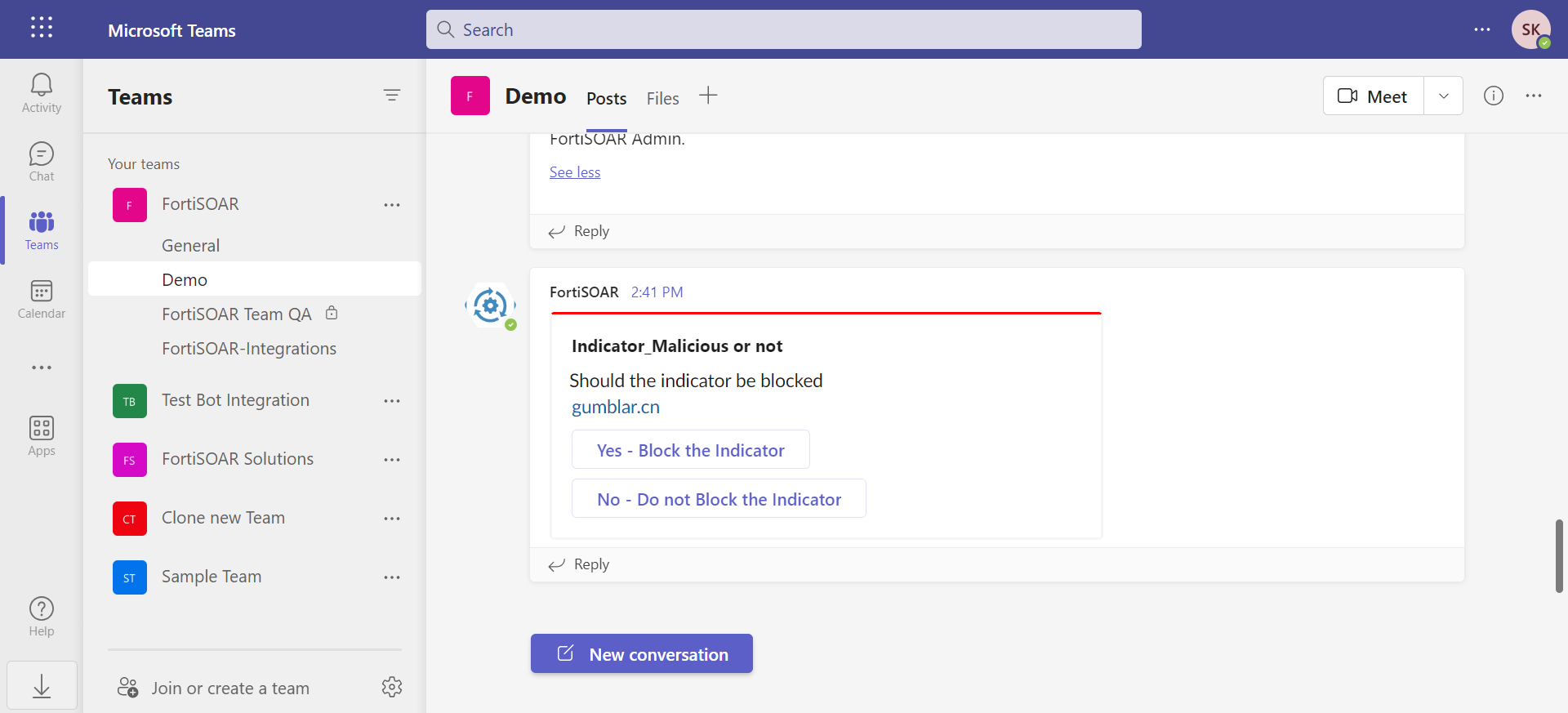Click the Search input field
Viewport: 1568px width, 713px height.
pyautogui.click(x=784, y=30)
